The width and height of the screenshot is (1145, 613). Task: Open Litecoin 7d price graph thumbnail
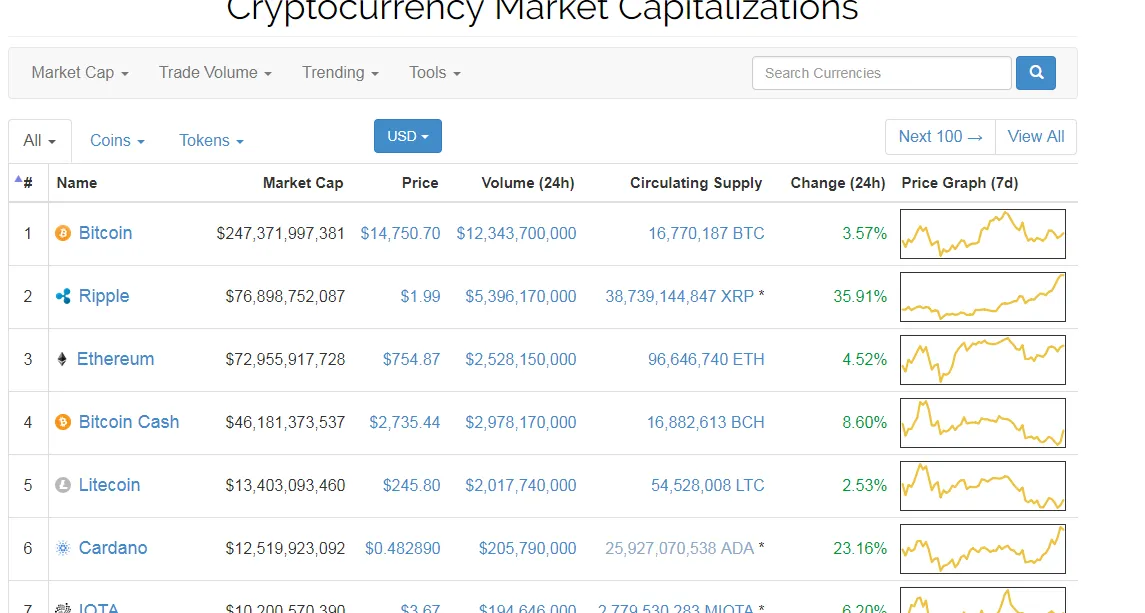tap(982, 485)
